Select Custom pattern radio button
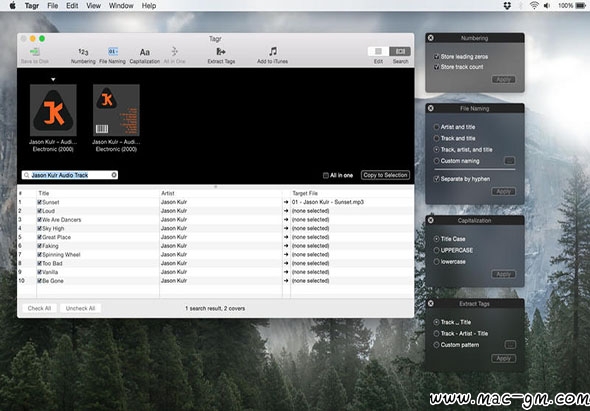 436,345
